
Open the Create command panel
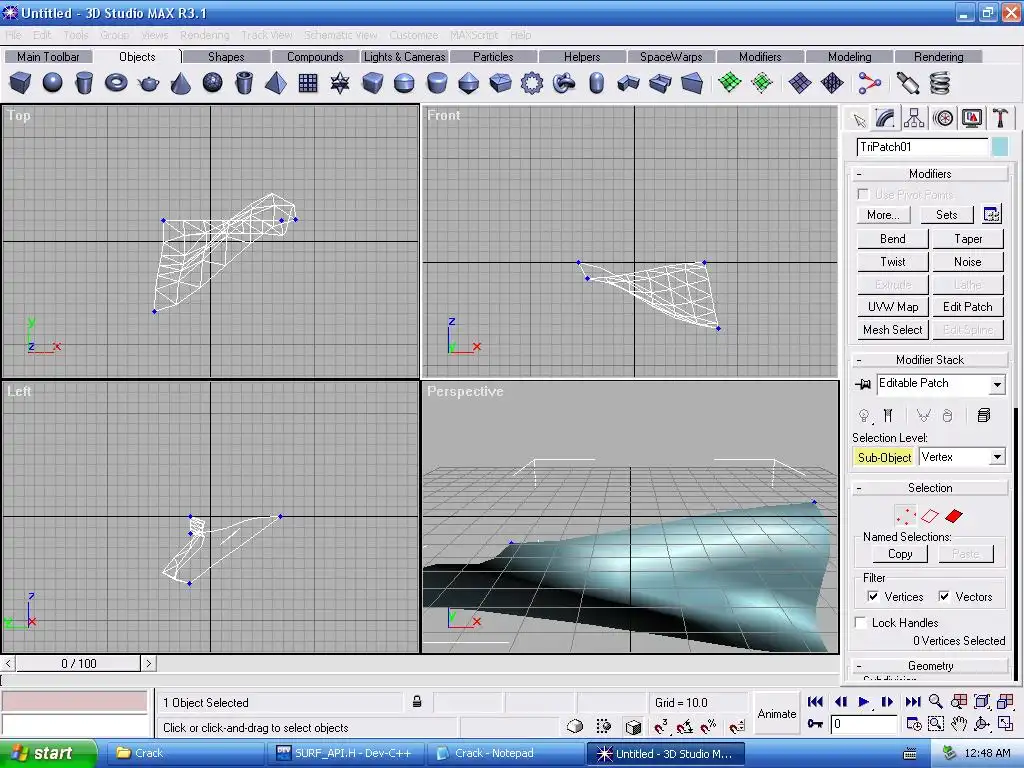pos(859,119)
